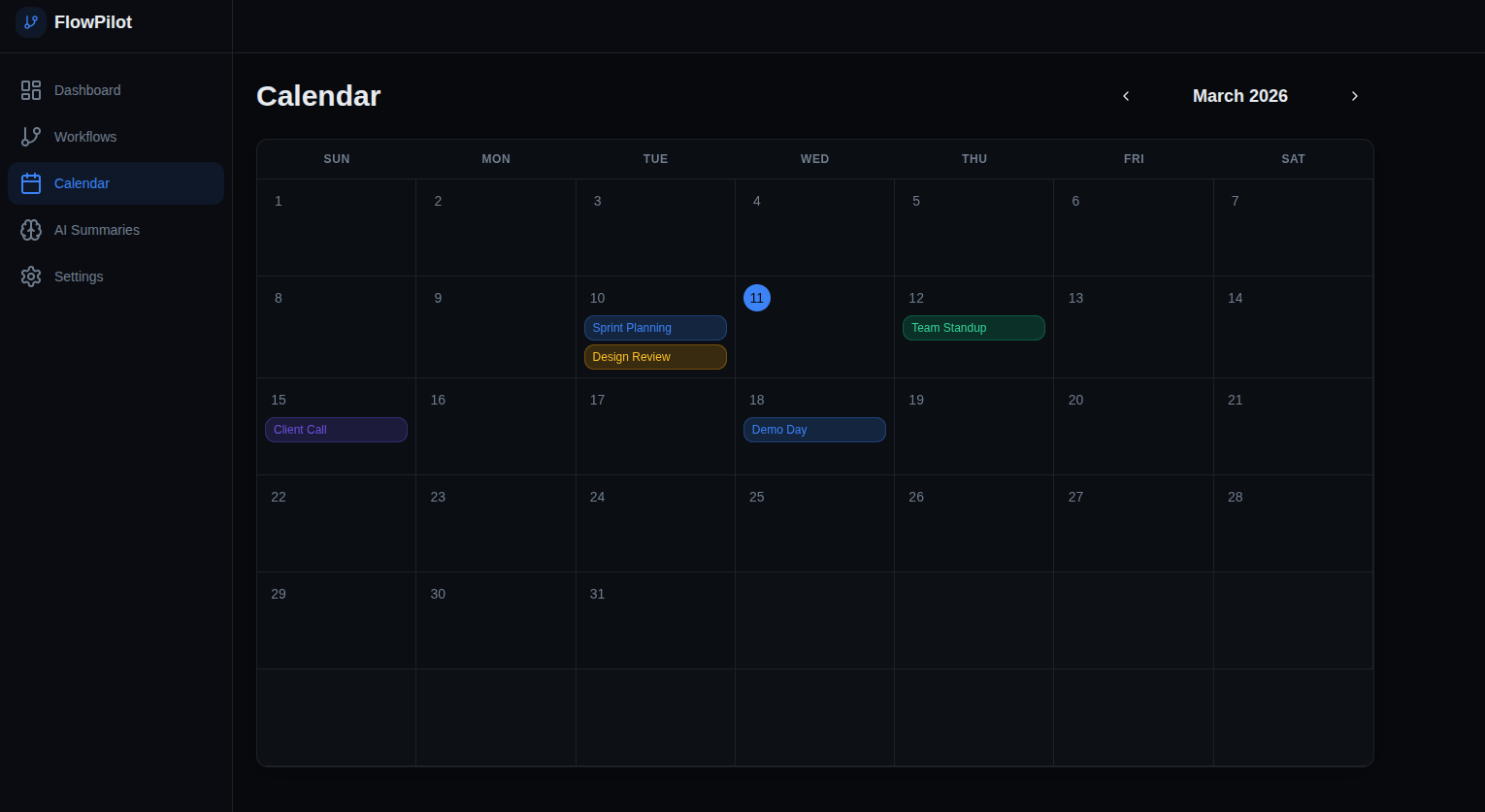Image resolution: width=1485 pixels, height=812 pixels.
Task: Click the Settings gear icon
Action: click(30, 276)
